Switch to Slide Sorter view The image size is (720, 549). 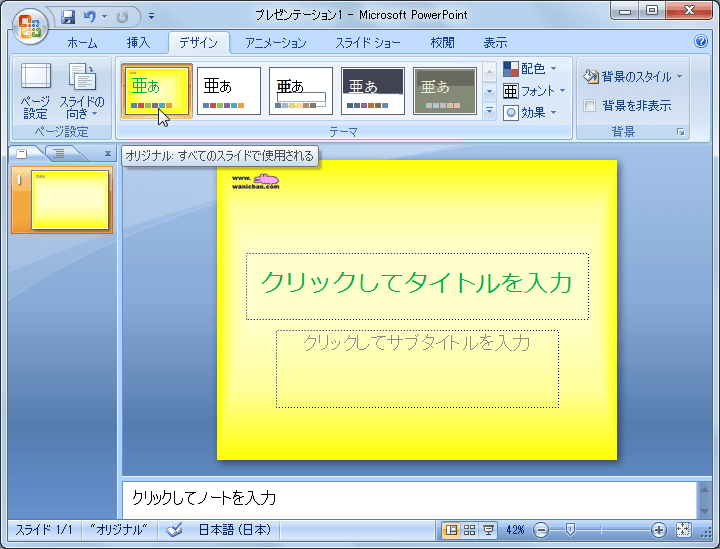click(x=469, y=531)
